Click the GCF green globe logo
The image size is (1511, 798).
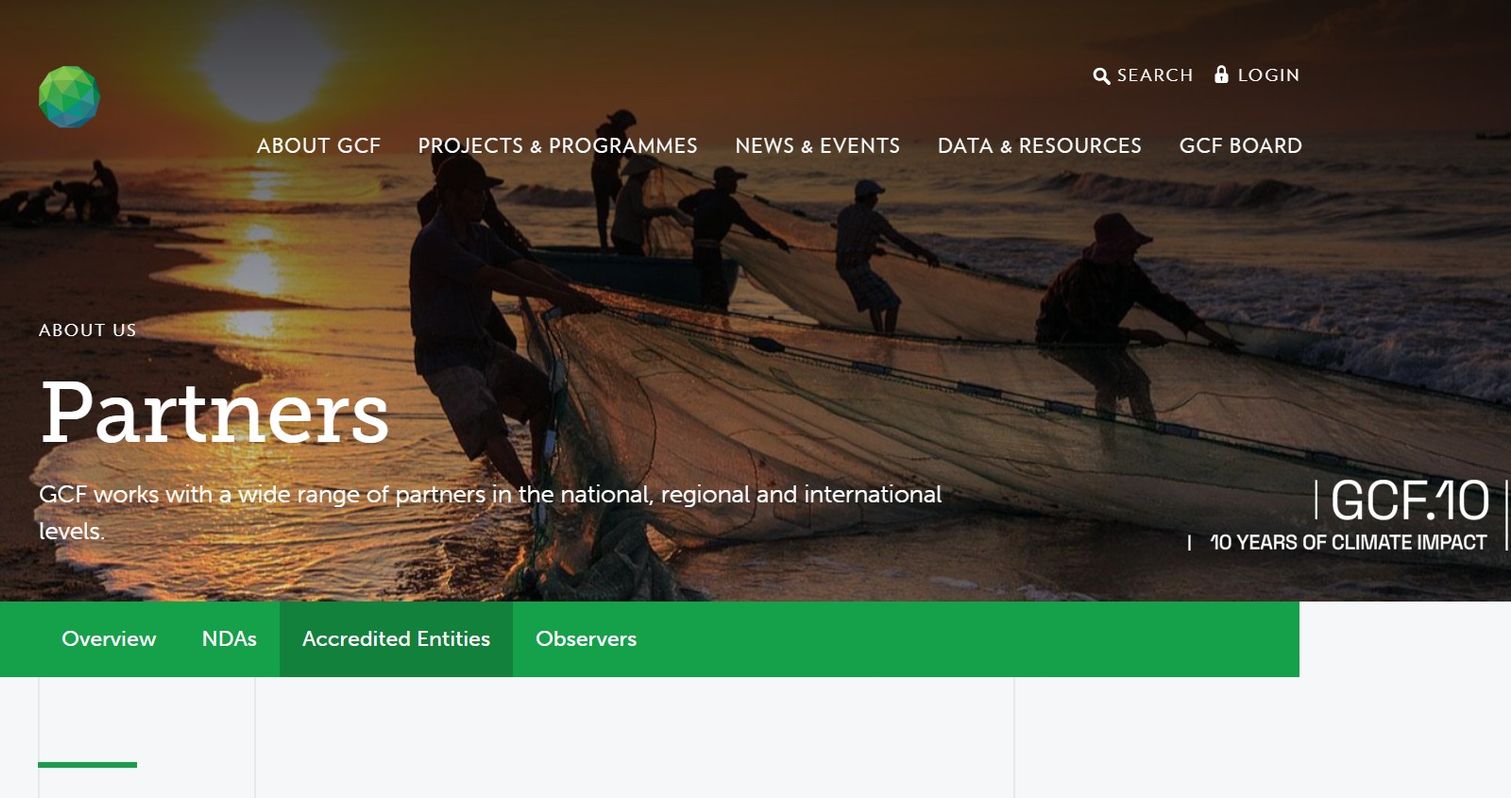(69, 97)
